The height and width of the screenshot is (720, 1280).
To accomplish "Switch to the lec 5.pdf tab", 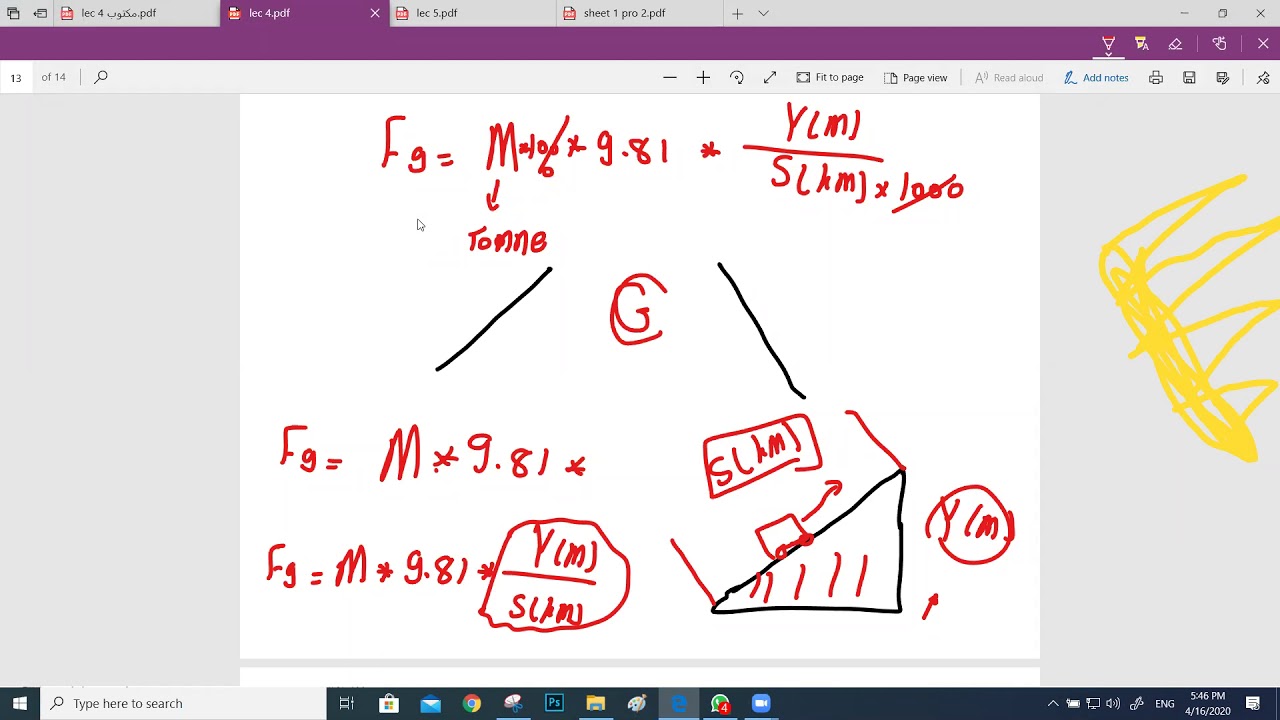I will (472, 13).
